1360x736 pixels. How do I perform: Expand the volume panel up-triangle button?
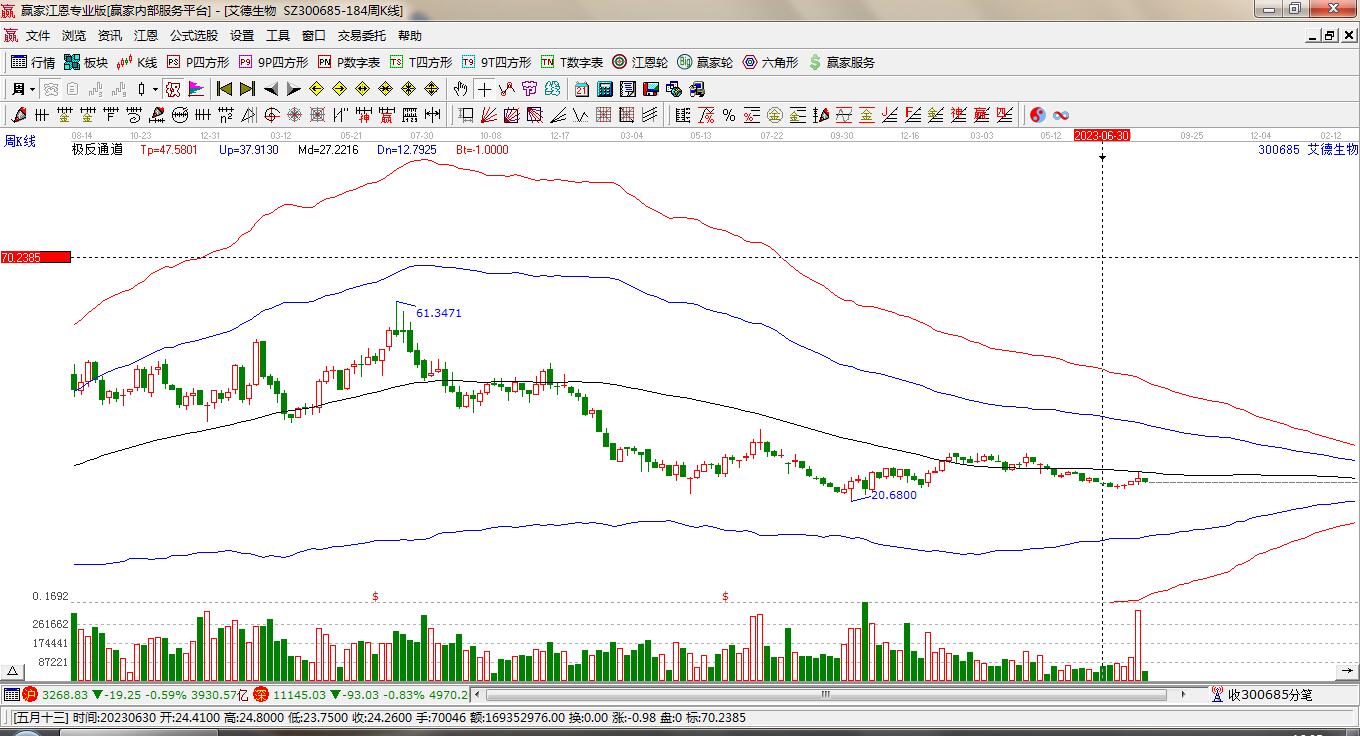point(13,671)
